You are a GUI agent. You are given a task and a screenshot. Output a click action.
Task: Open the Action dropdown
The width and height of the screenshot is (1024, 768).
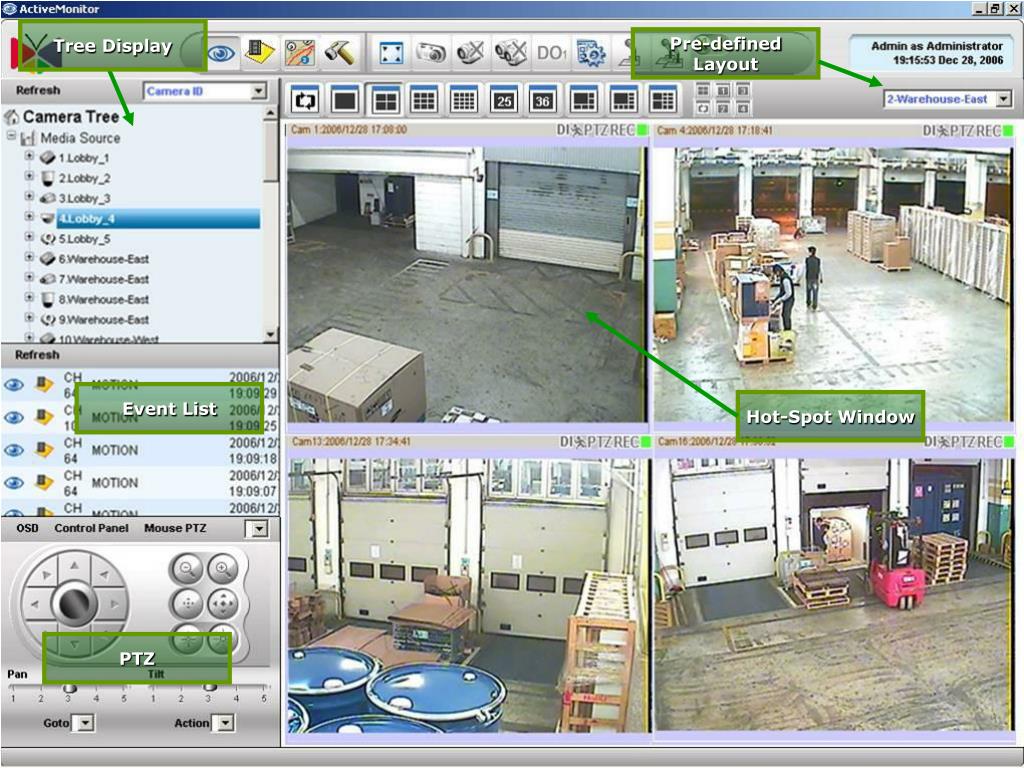click(225, 723)
